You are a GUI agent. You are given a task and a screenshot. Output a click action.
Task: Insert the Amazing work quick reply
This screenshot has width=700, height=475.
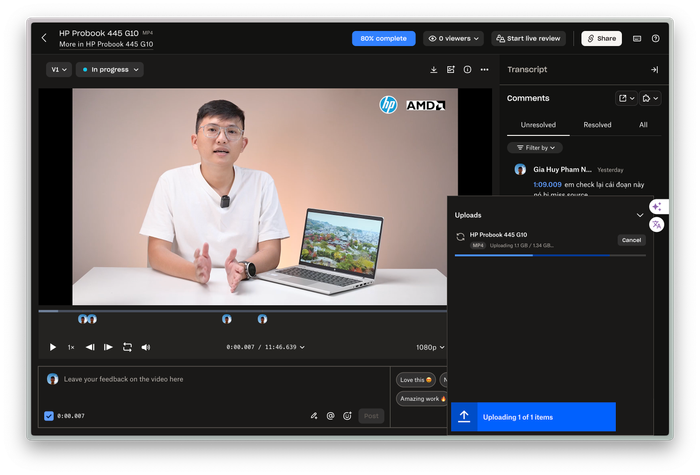pyautogui.click(x=422, y=399)
